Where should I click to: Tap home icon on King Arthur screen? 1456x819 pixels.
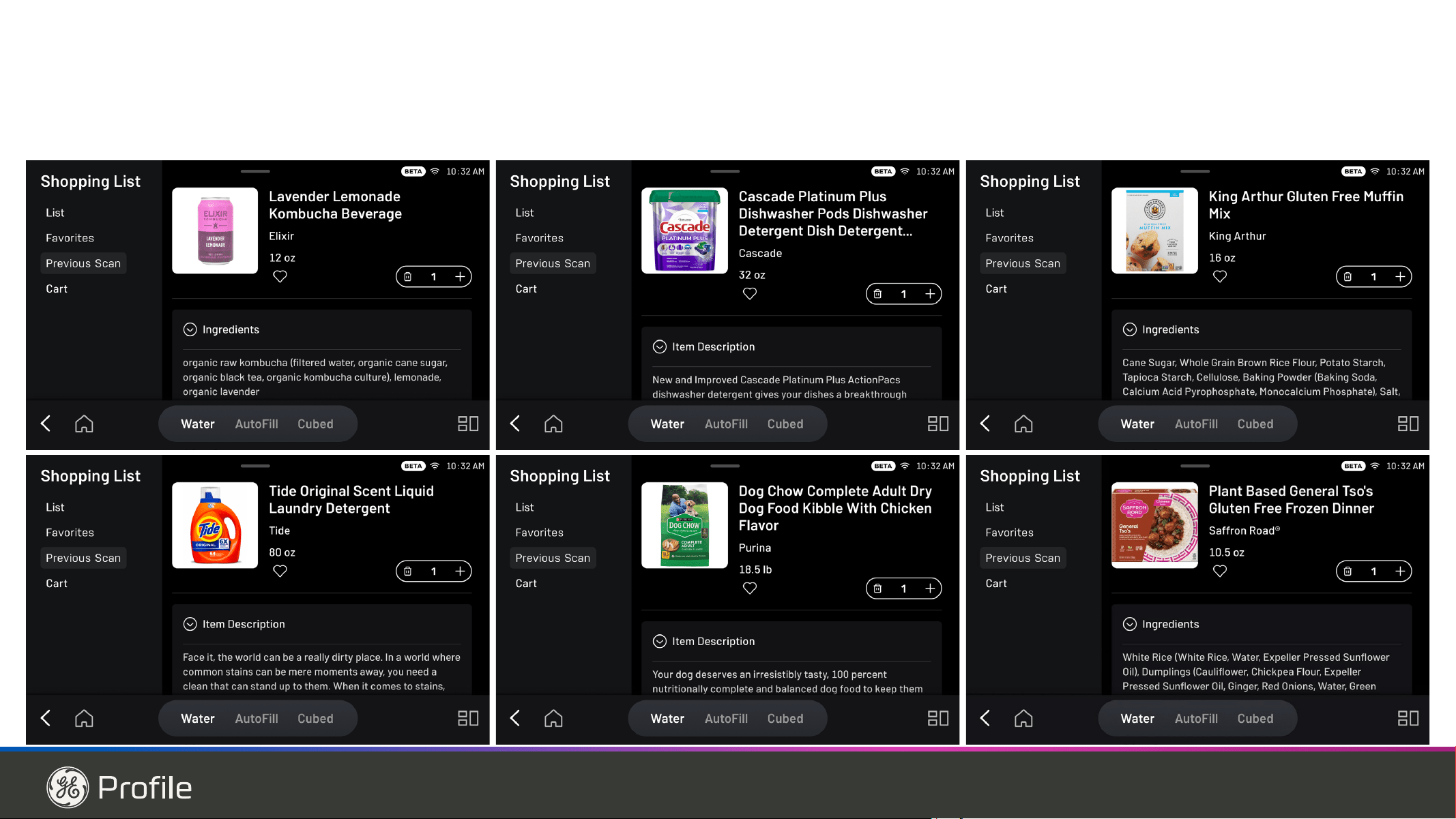point(1023,423)
